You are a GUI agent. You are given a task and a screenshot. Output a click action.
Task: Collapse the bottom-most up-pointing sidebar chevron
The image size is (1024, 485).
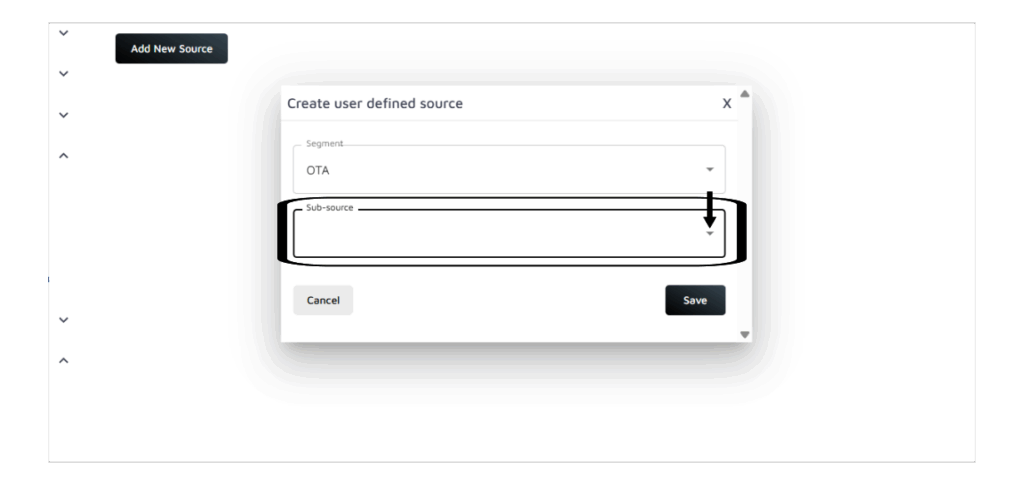pos(63,360)
